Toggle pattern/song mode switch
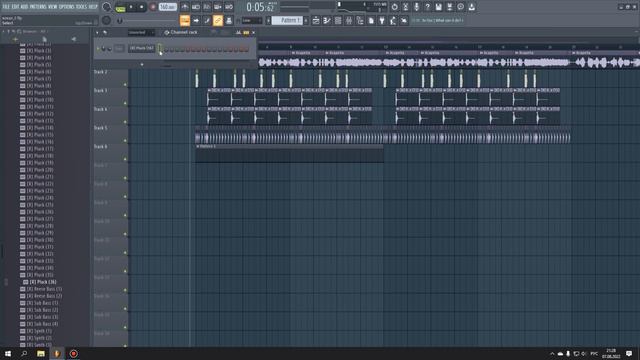Viewport: 640px width, 360px height. pos(120,7)
